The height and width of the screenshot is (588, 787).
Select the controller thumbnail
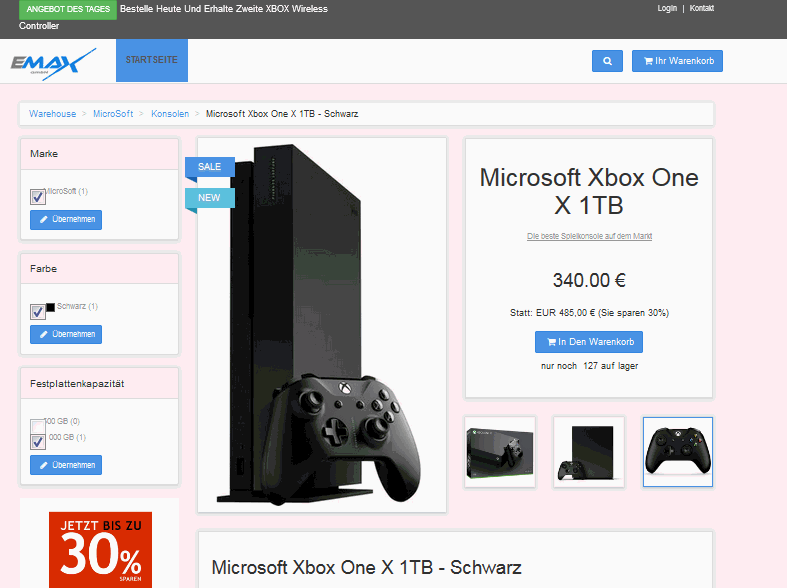pos(678,452)
